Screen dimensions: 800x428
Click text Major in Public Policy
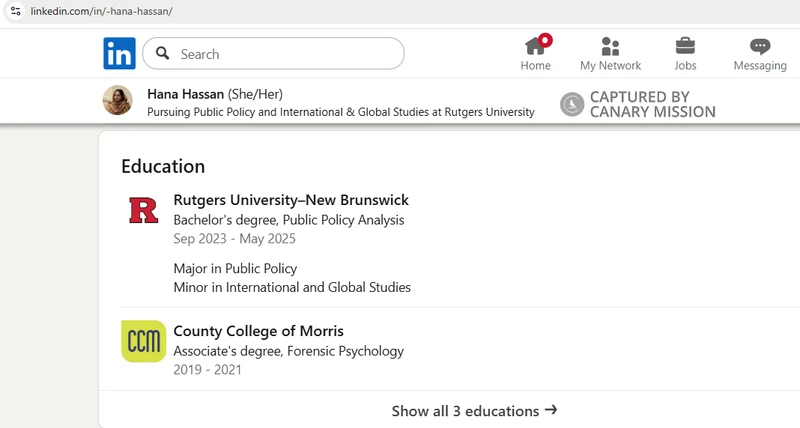tap(235, 268)
